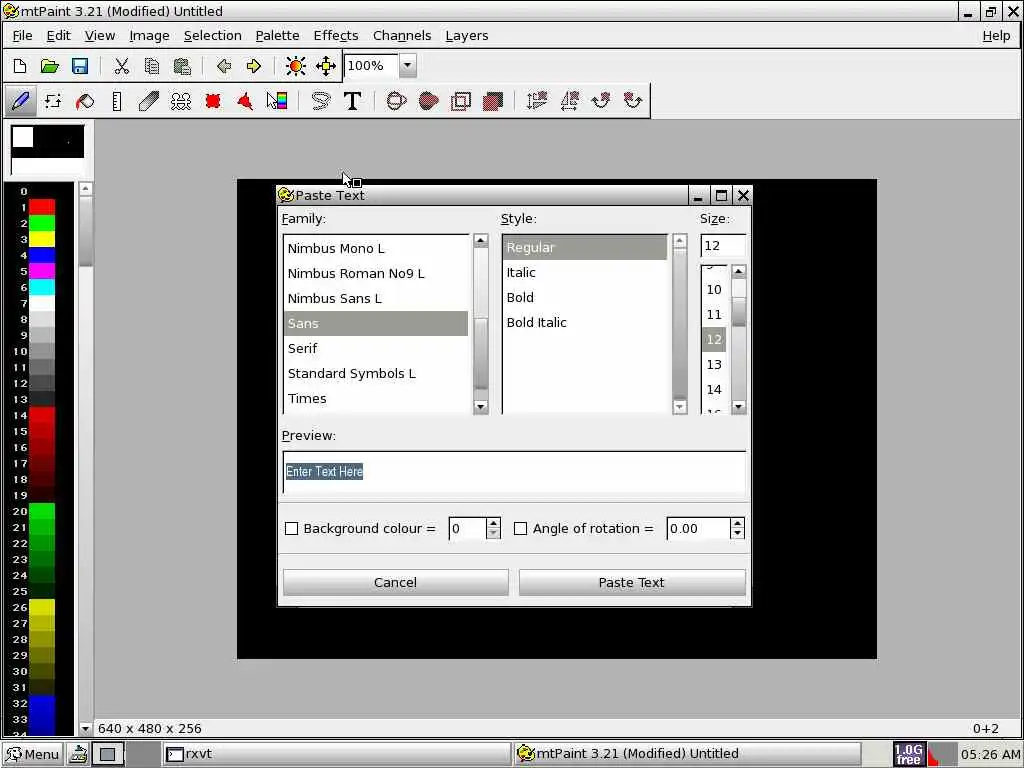Image resolution: width=1024 pixels, height=768 pixels.
Task: Click Size list scroll-down arrow
Action: pyautogui.click(x=739, y=407)
